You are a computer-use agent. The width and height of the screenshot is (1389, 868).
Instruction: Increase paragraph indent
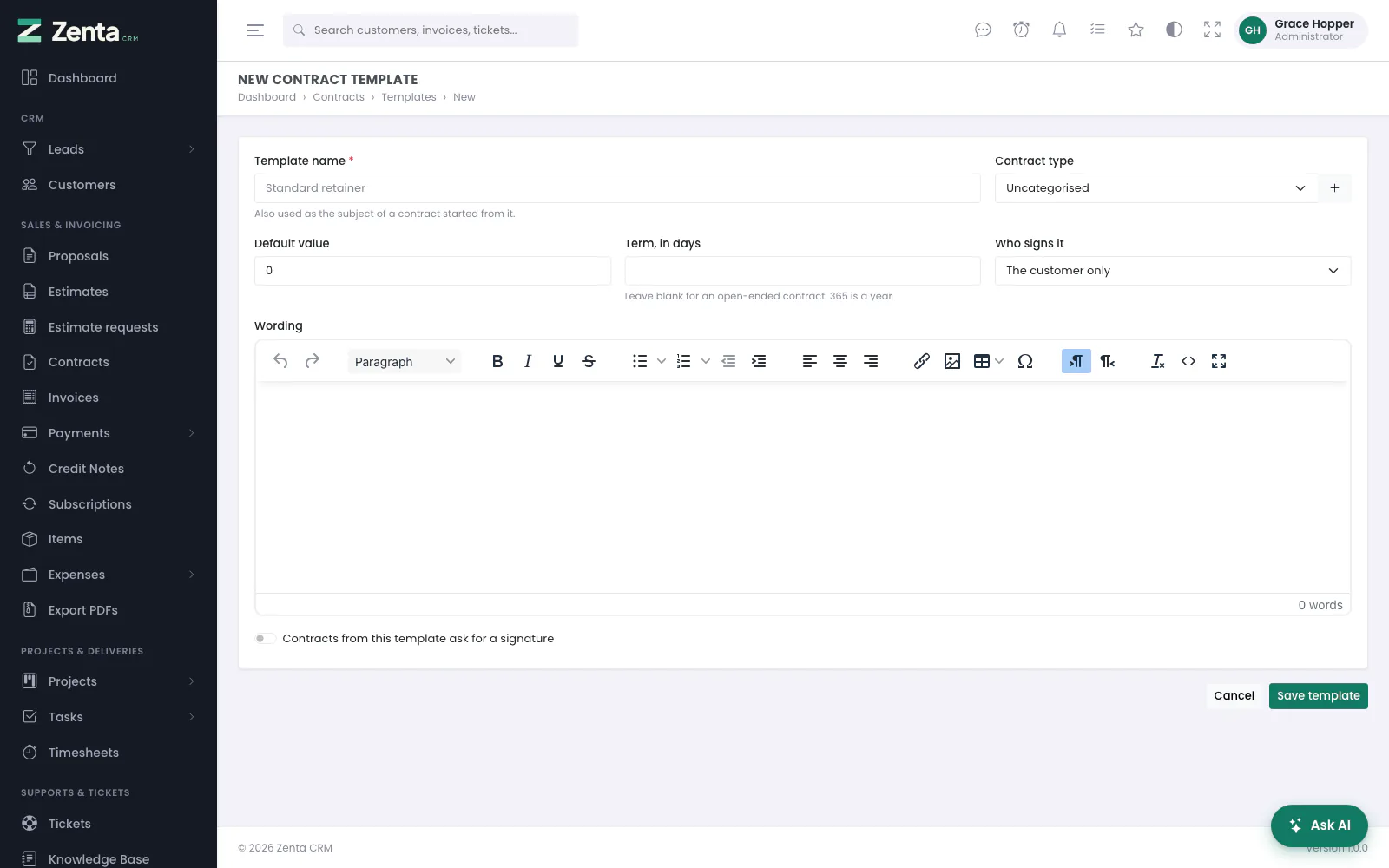(759, 361)
